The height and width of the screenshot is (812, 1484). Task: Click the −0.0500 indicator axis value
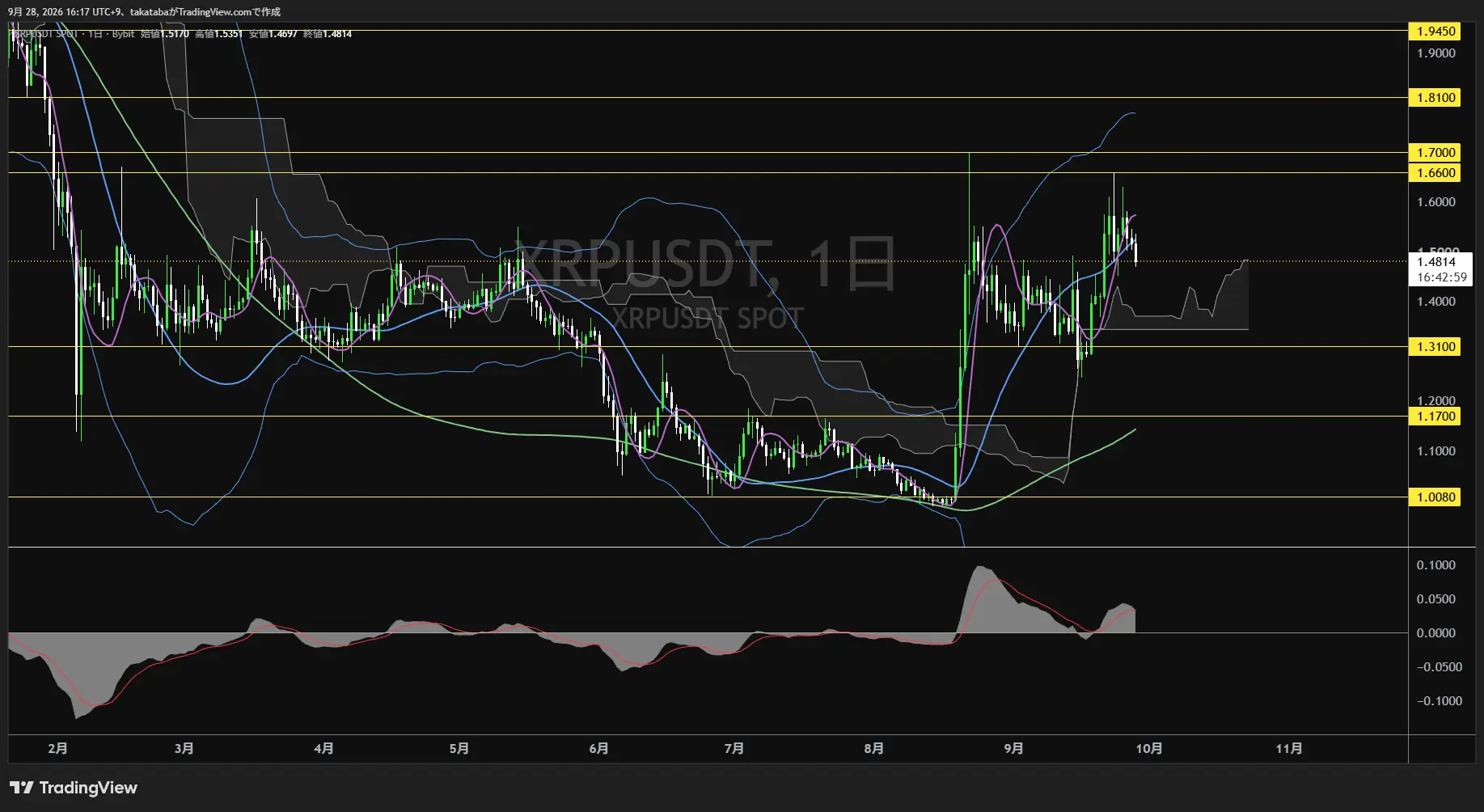1440,667
